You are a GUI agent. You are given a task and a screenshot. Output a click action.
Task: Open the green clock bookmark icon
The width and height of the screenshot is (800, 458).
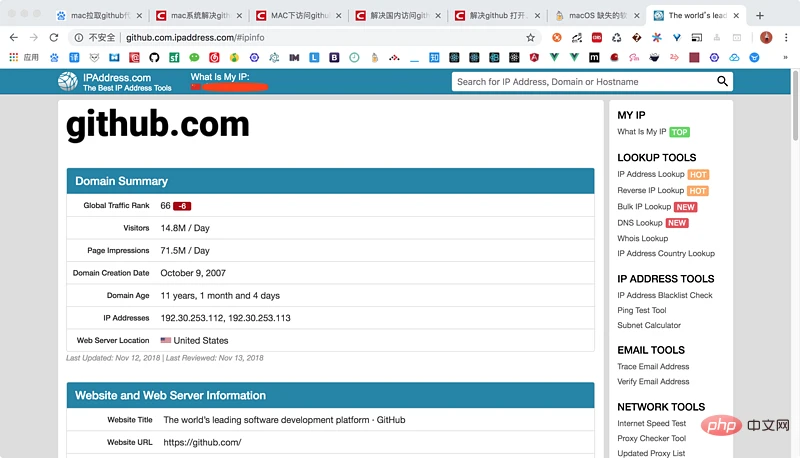(x=354, y=58)
